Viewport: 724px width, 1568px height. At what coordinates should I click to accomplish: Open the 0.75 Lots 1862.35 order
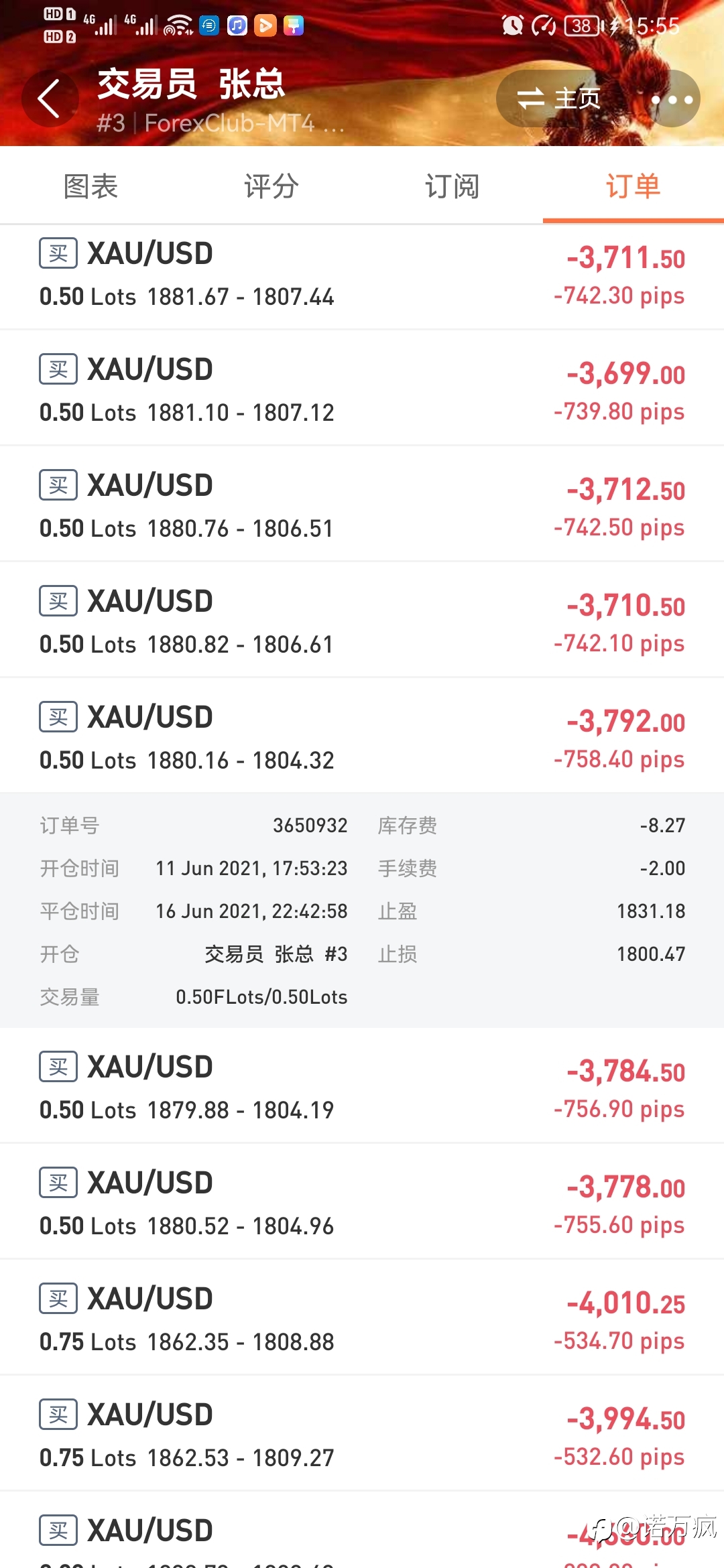pos(362,1318)
